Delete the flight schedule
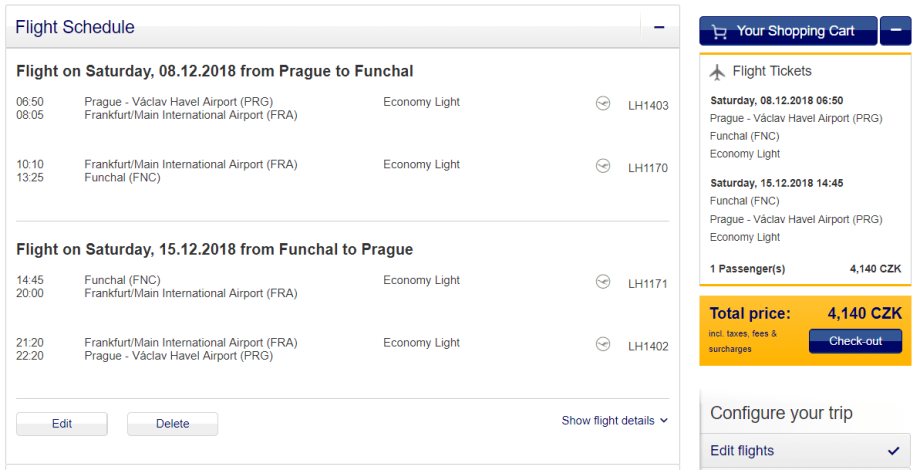The image size is (920, 470). click(x=172, y=424)
